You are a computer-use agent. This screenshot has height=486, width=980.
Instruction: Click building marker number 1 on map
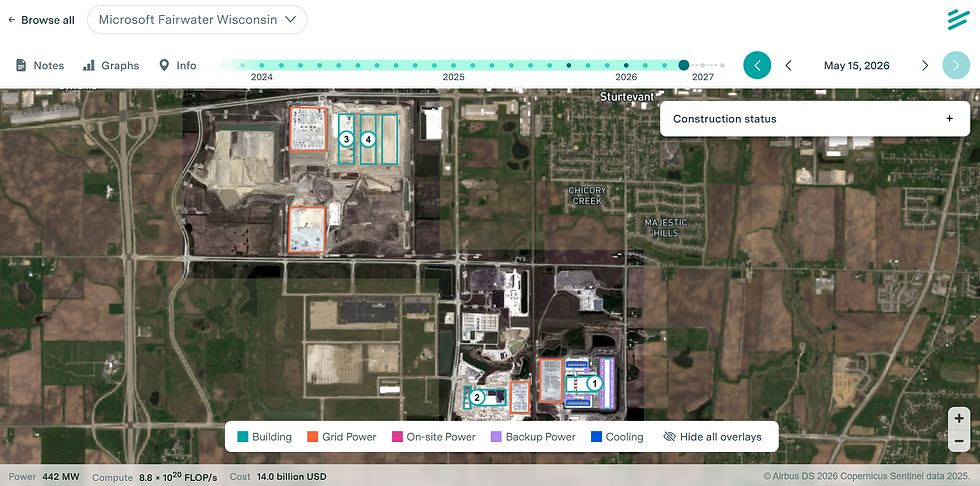click(x=594, y=384)
